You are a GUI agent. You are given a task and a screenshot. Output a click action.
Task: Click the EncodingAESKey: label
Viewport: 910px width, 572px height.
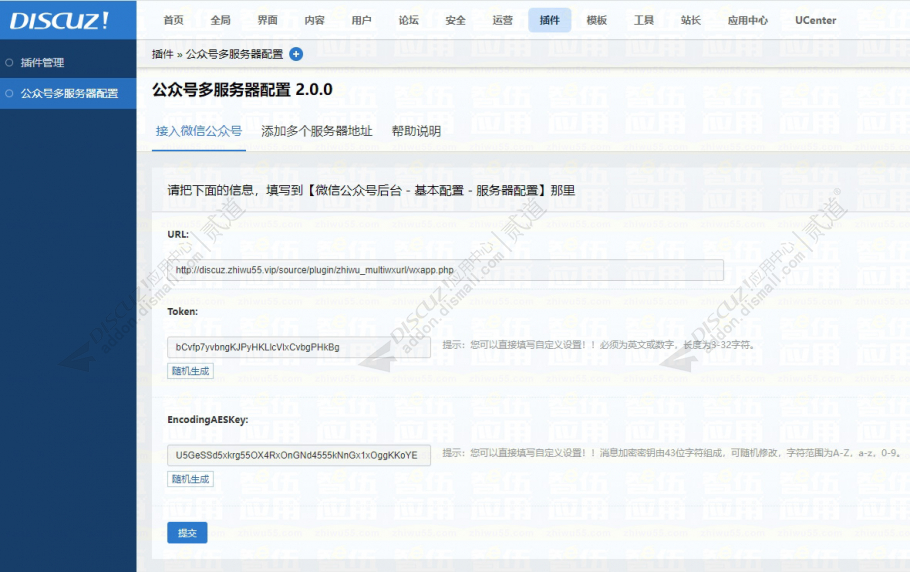[x=208, y=419]
